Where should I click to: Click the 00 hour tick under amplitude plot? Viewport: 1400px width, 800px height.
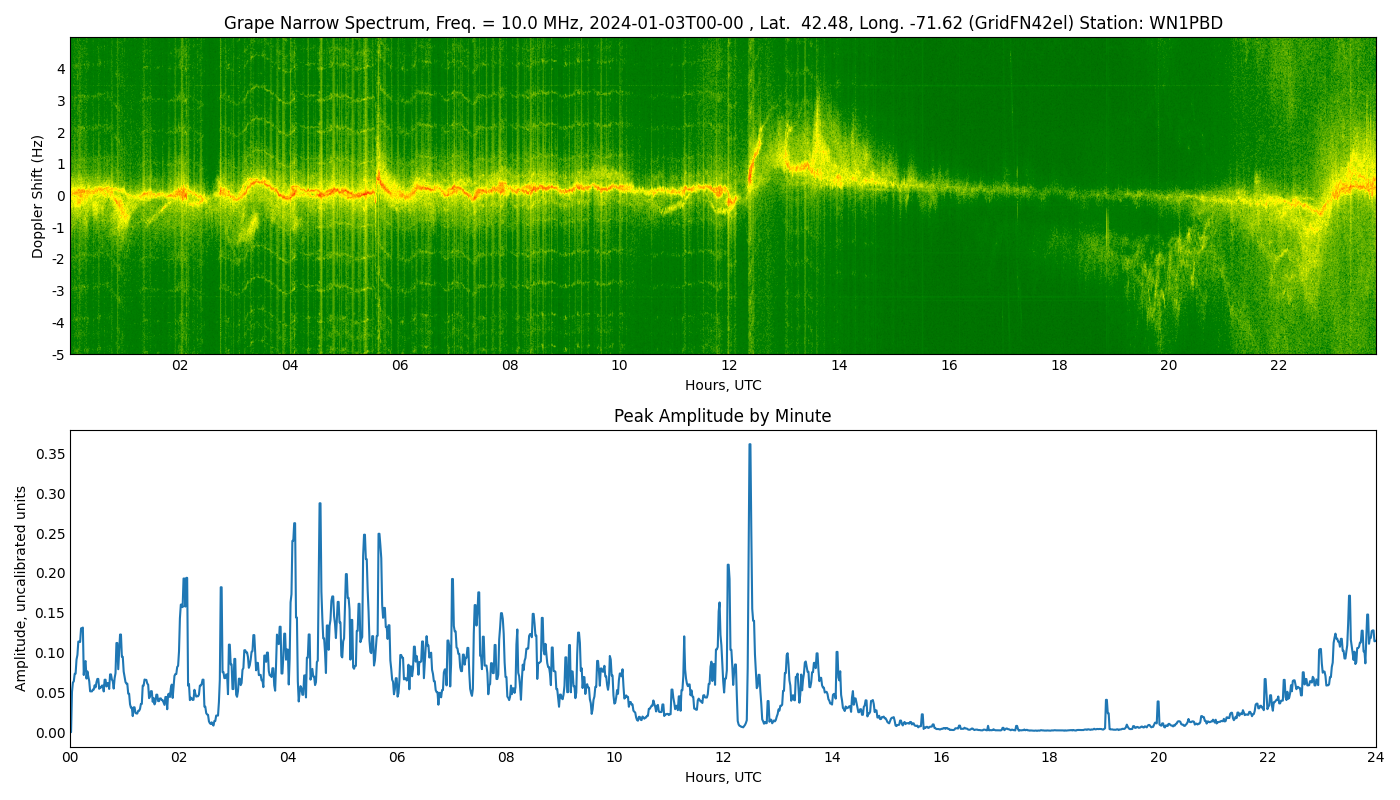(70, 758)
